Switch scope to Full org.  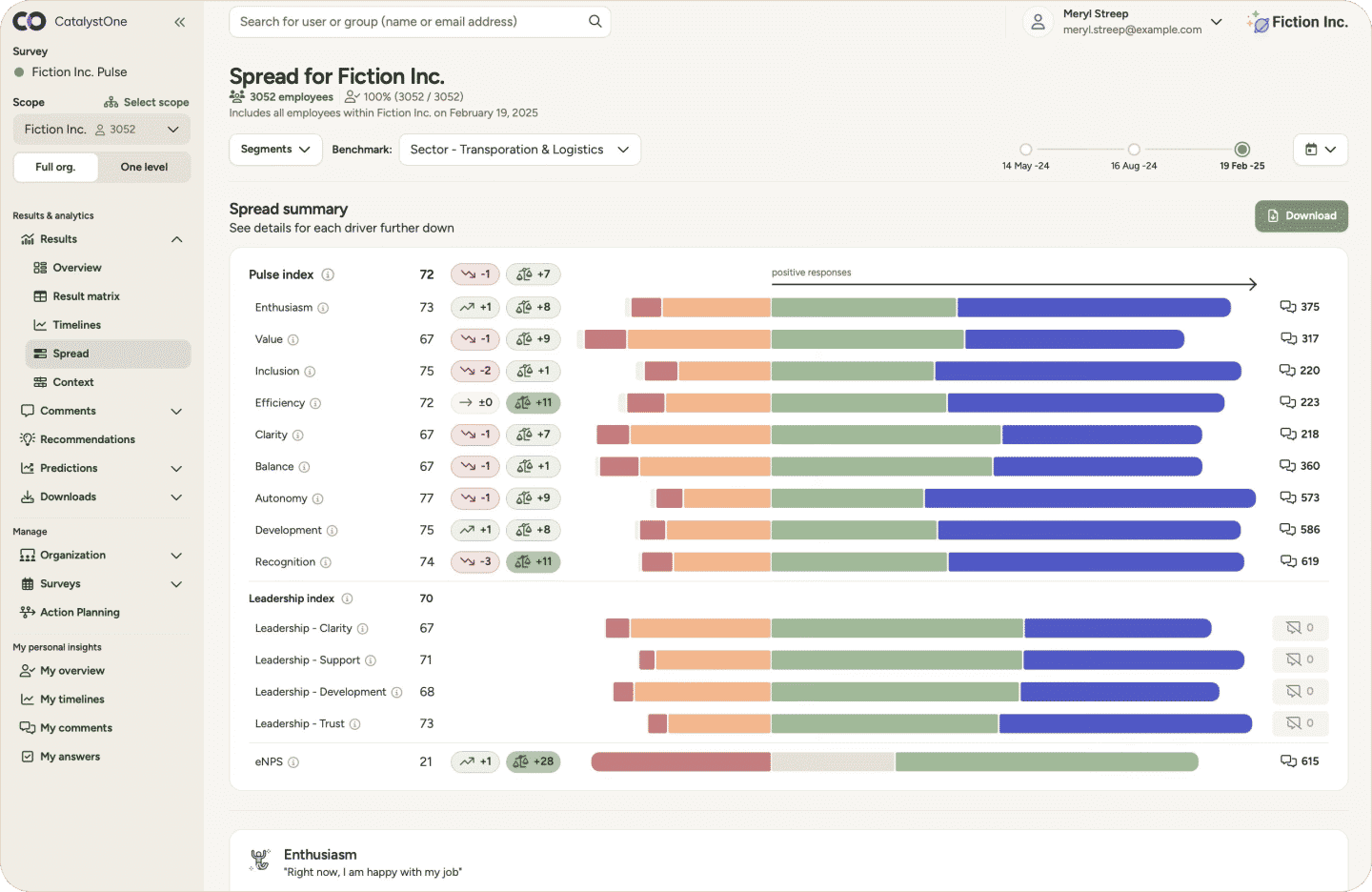56,167
